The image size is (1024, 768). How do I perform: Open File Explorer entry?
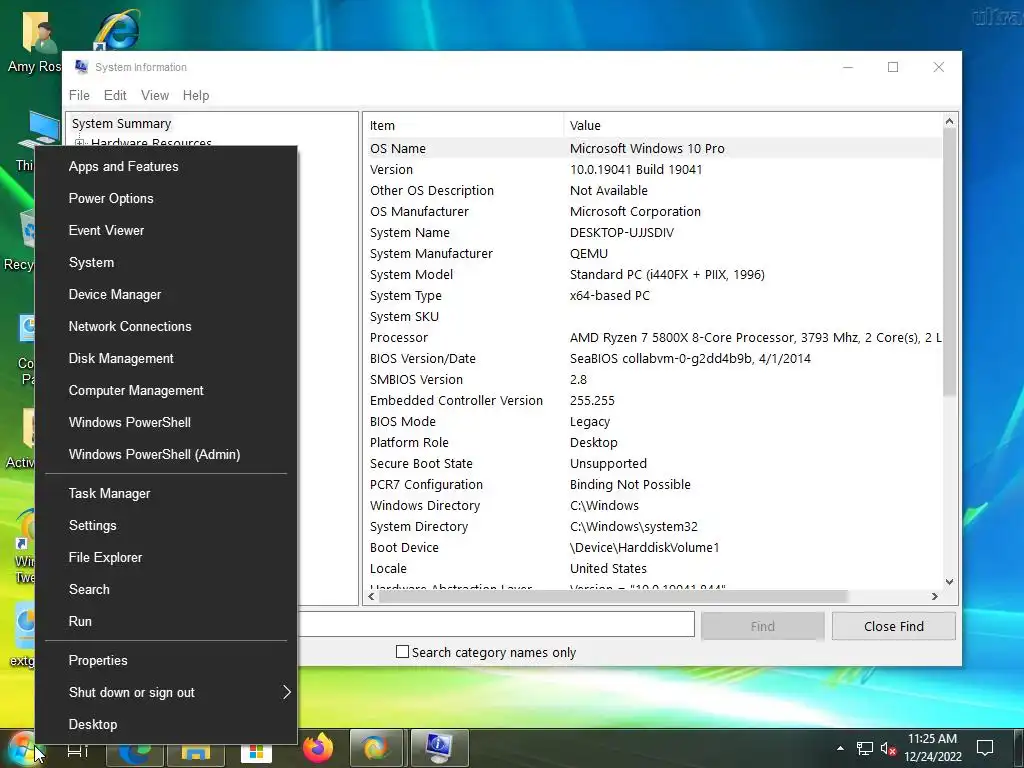(166, 558)
